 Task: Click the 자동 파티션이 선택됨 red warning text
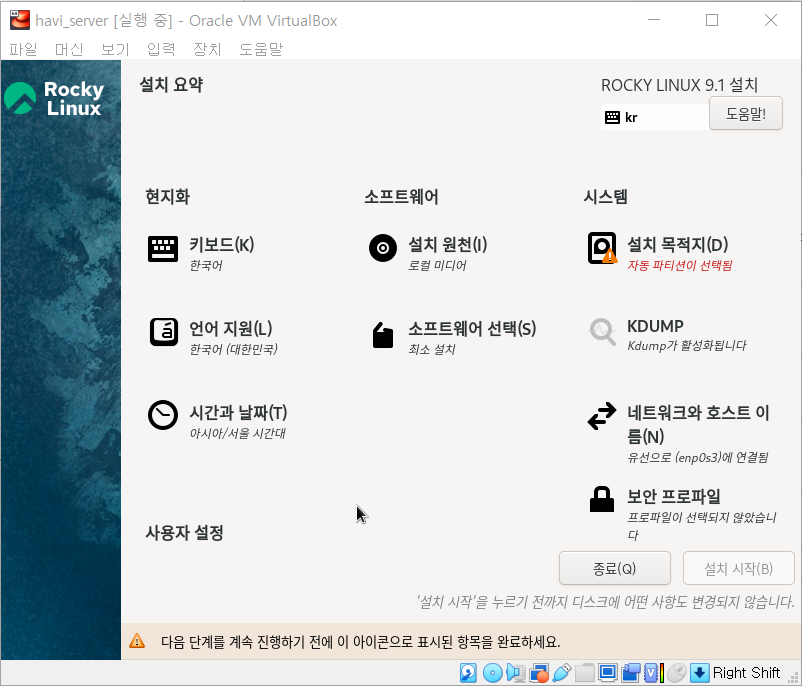click(x=680, y=265)
